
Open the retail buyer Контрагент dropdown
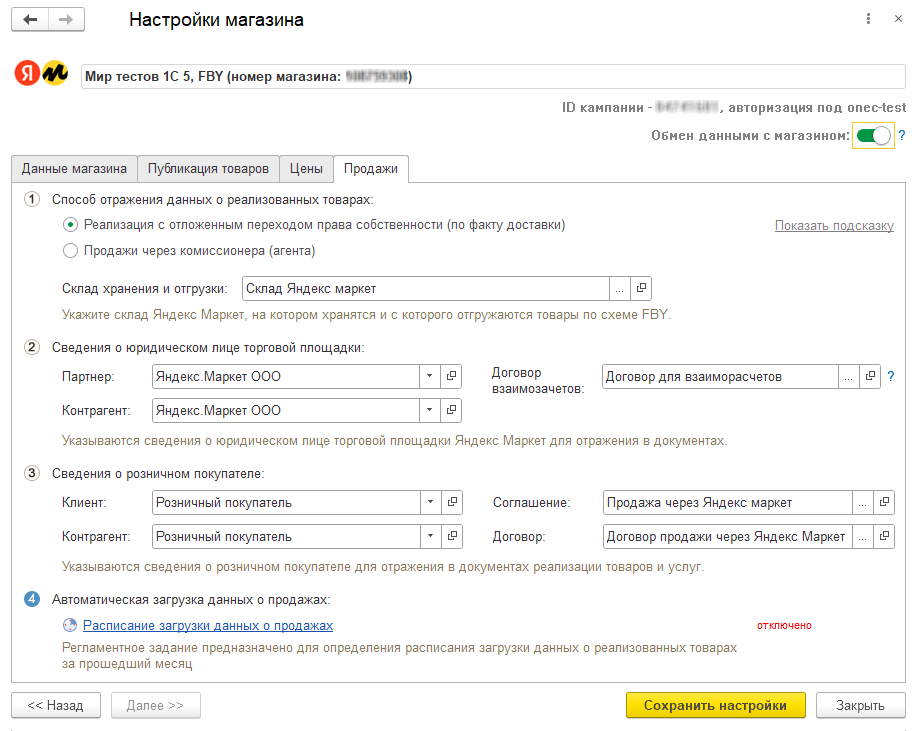pyautogui.click(x=429, y=536)
